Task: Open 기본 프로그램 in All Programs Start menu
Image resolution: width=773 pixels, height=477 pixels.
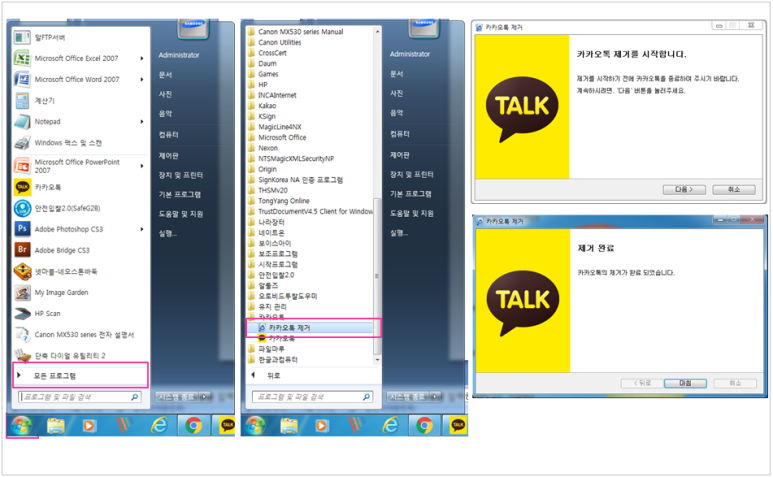Action: tap(411, 194)
